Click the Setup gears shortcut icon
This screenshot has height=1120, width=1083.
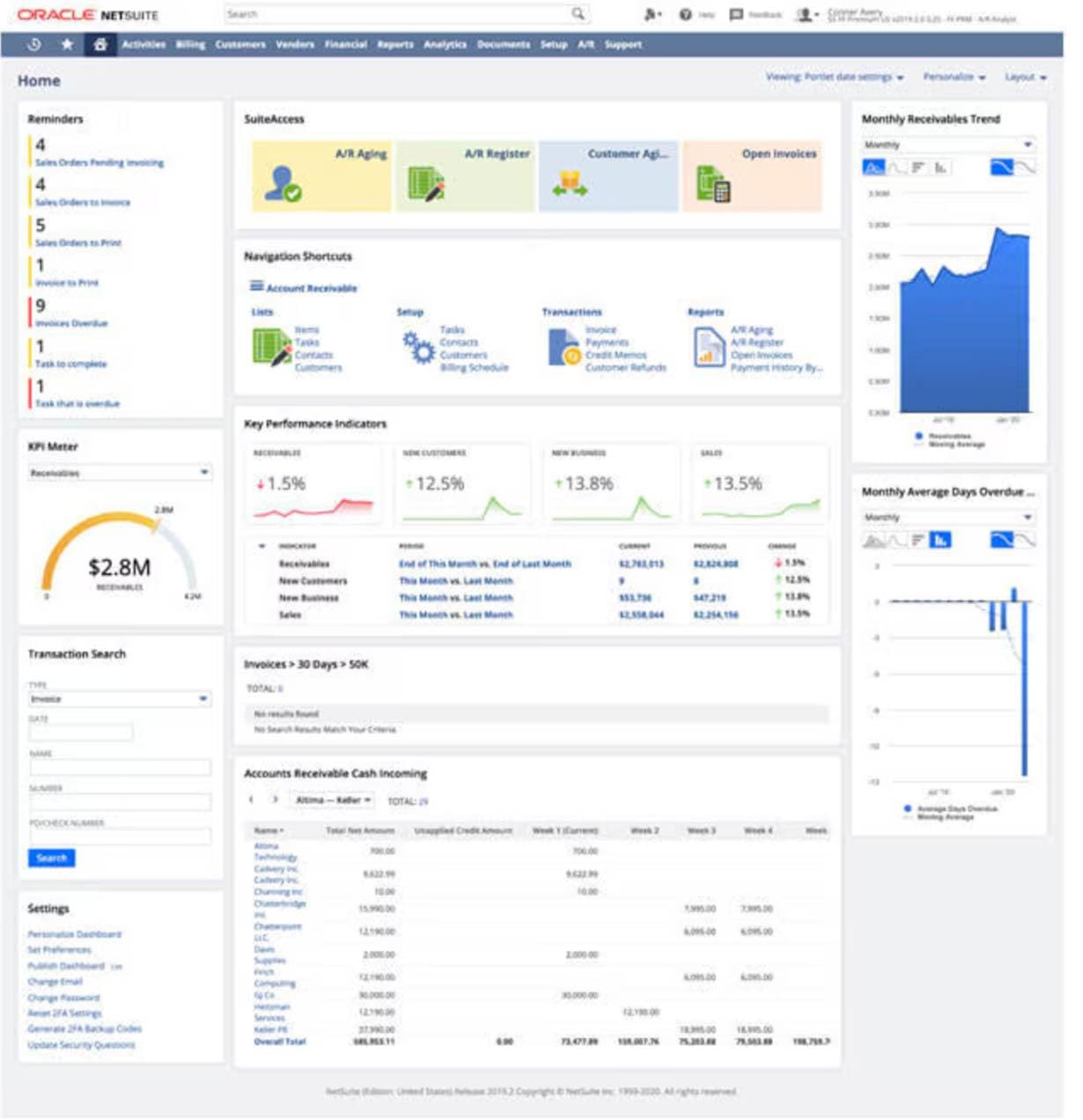pyautogui.click(x=418, y=347)
